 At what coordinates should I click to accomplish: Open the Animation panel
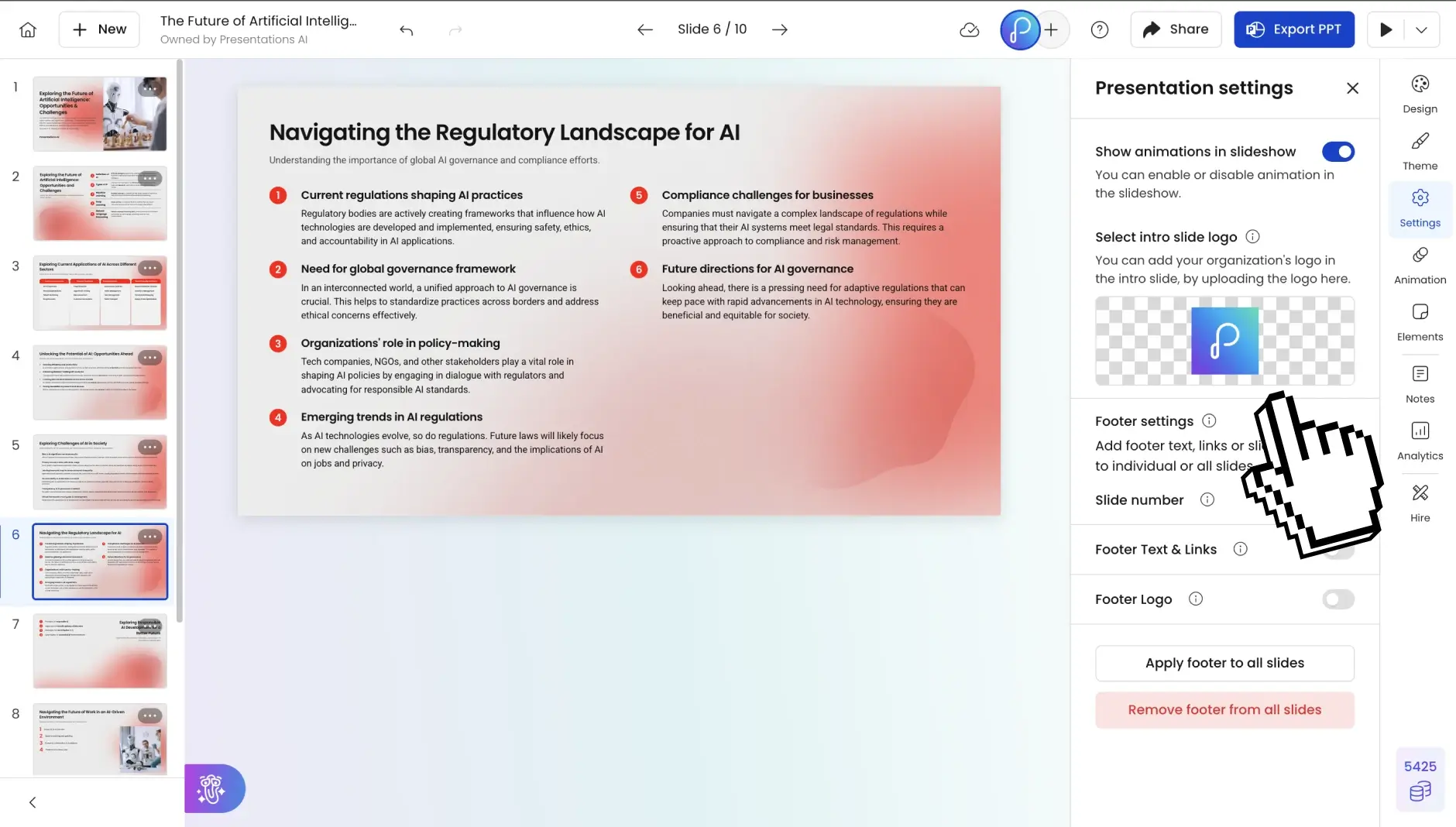(x=1420, y=266)
